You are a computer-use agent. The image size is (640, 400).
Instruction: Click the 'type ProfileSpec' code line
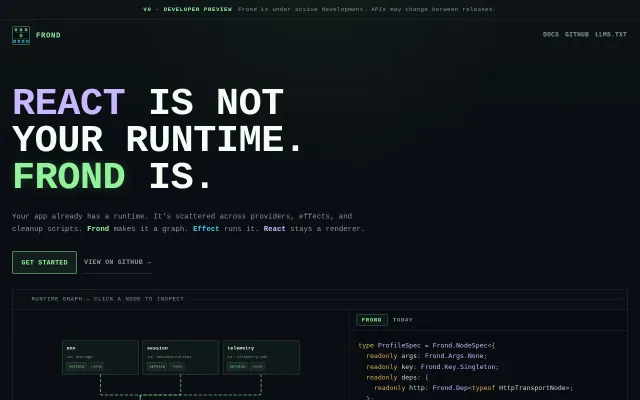[427, 345]
